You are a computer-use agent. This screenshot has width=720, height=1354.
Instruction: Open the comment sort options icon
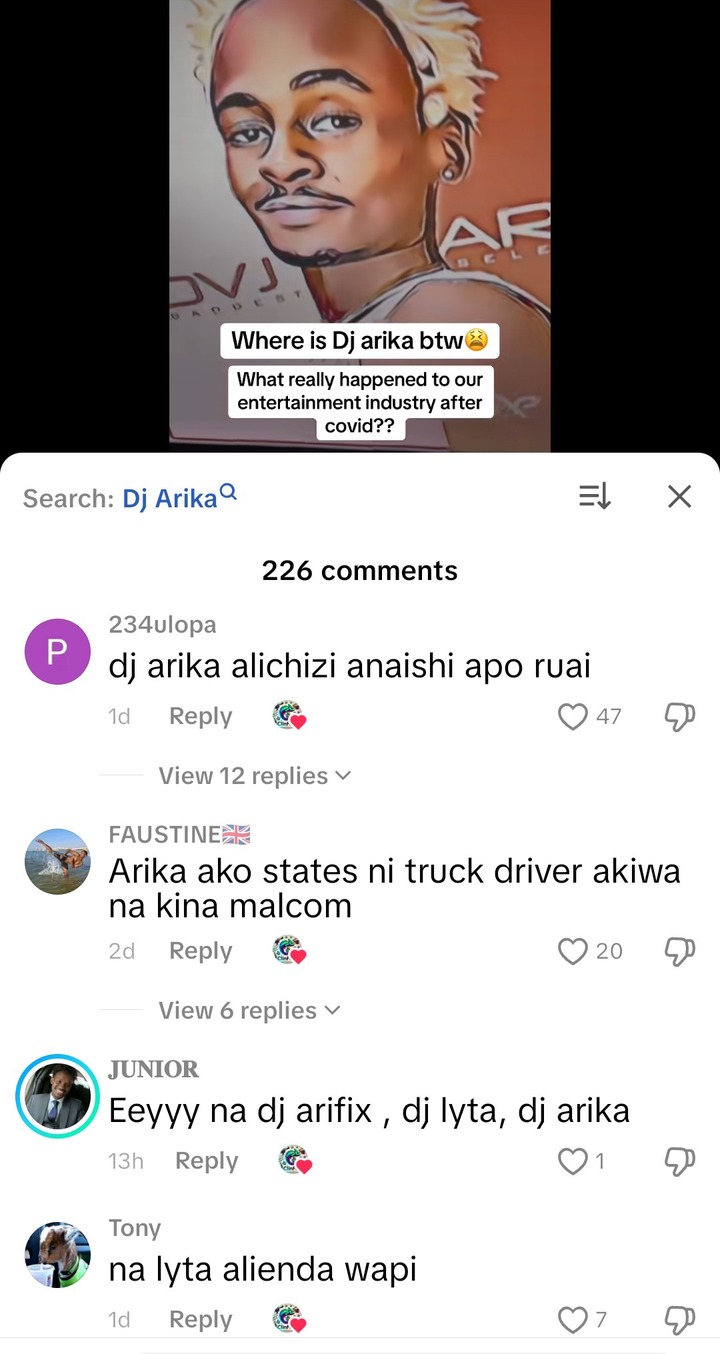point(594,496)
